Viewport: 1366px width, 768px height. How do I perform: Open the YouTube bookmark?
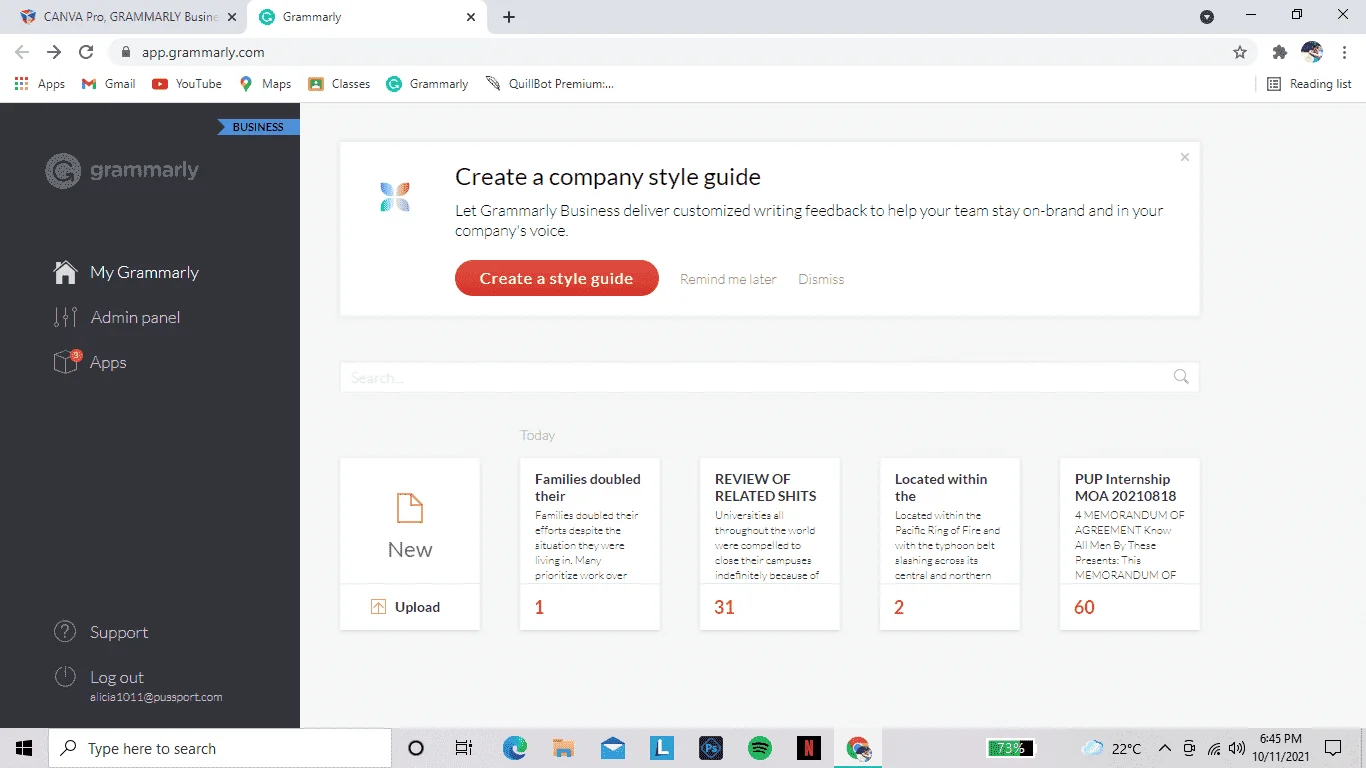point(187,84)
